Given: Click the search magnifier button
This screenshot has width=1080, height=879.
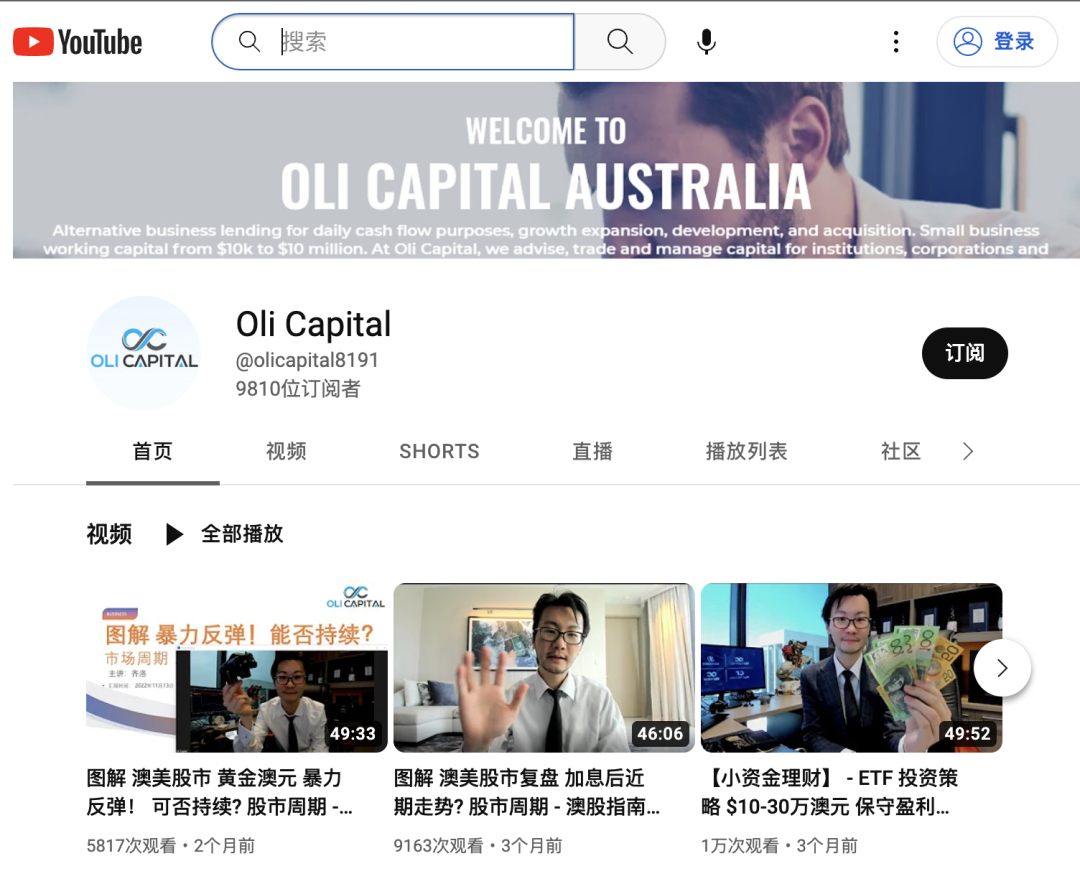Looking at the screenshot, I should pos(620,42).
